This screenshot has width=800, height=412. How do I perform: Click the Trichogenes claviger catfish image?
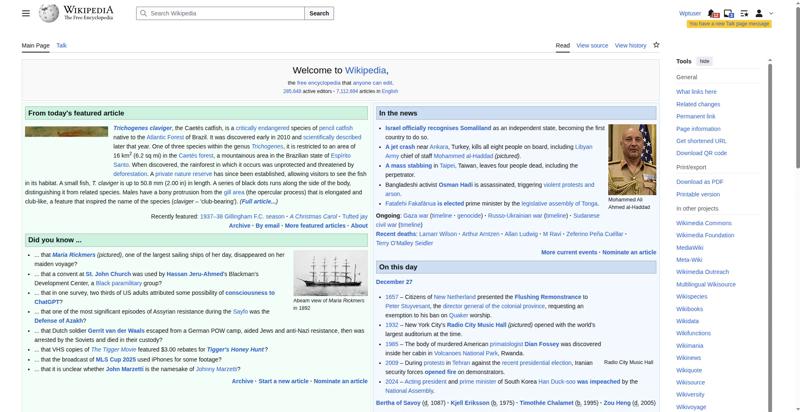[68, 130]
